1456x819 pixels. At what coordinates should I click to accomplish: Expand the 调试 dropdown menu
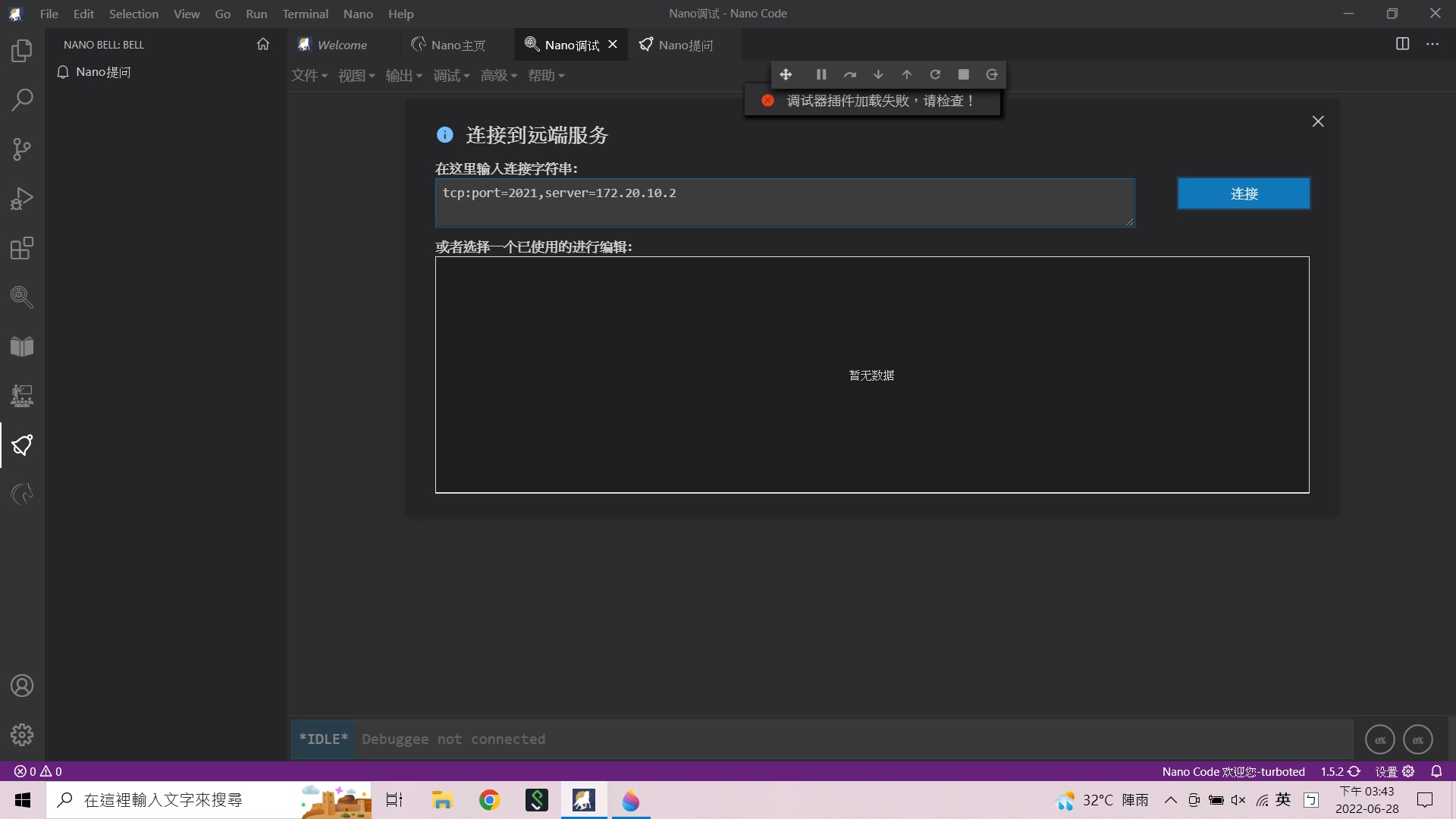tap(451, 76)
